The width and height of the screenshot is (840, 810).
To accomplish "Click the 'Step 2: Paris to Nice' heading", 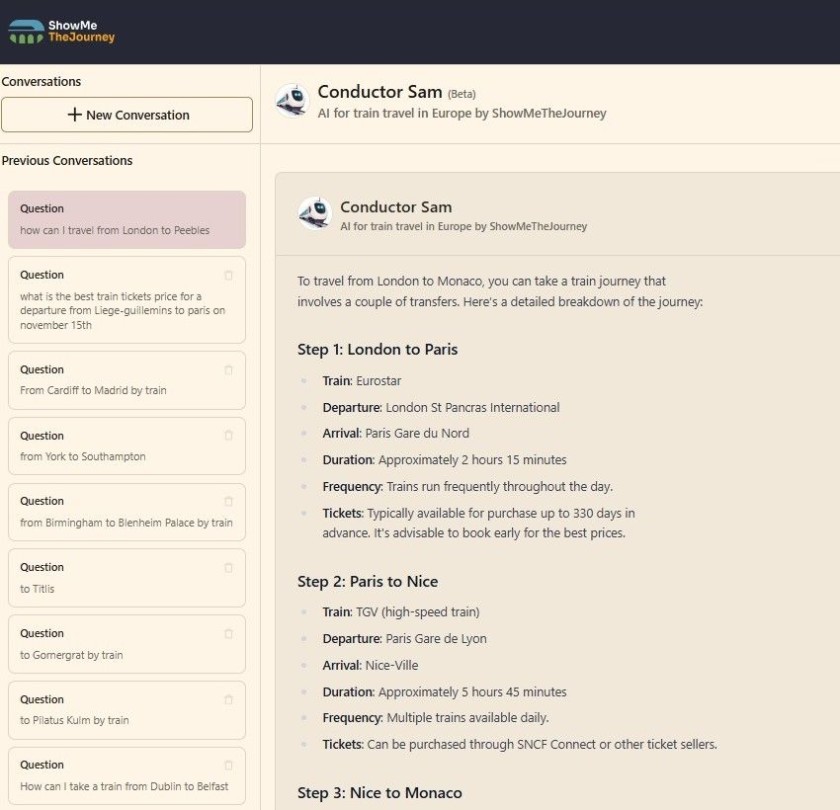I will click(x=368, y=581).
